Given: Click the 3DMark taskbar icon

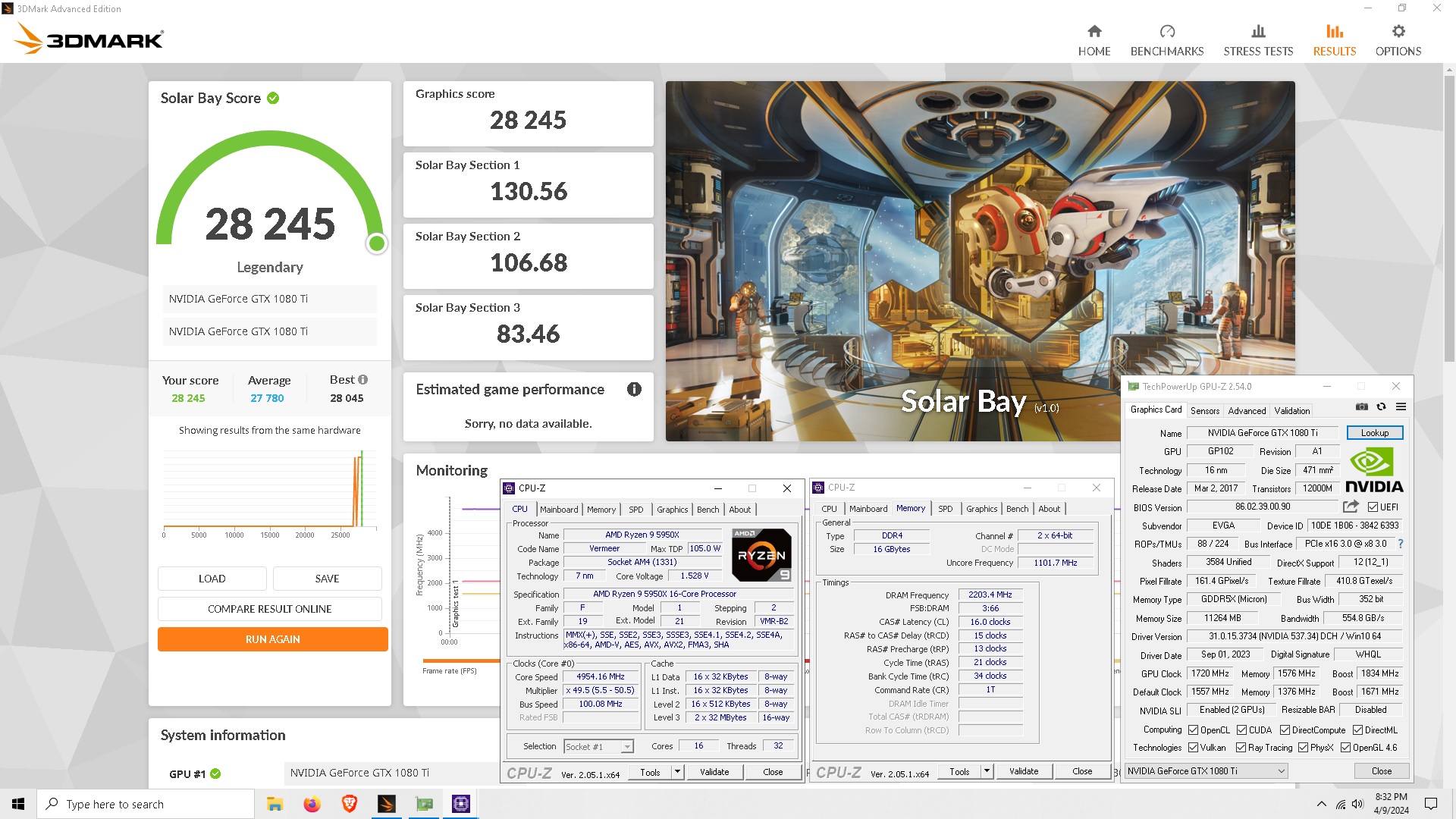Looking at the screenshot, I should click(387, 804).
